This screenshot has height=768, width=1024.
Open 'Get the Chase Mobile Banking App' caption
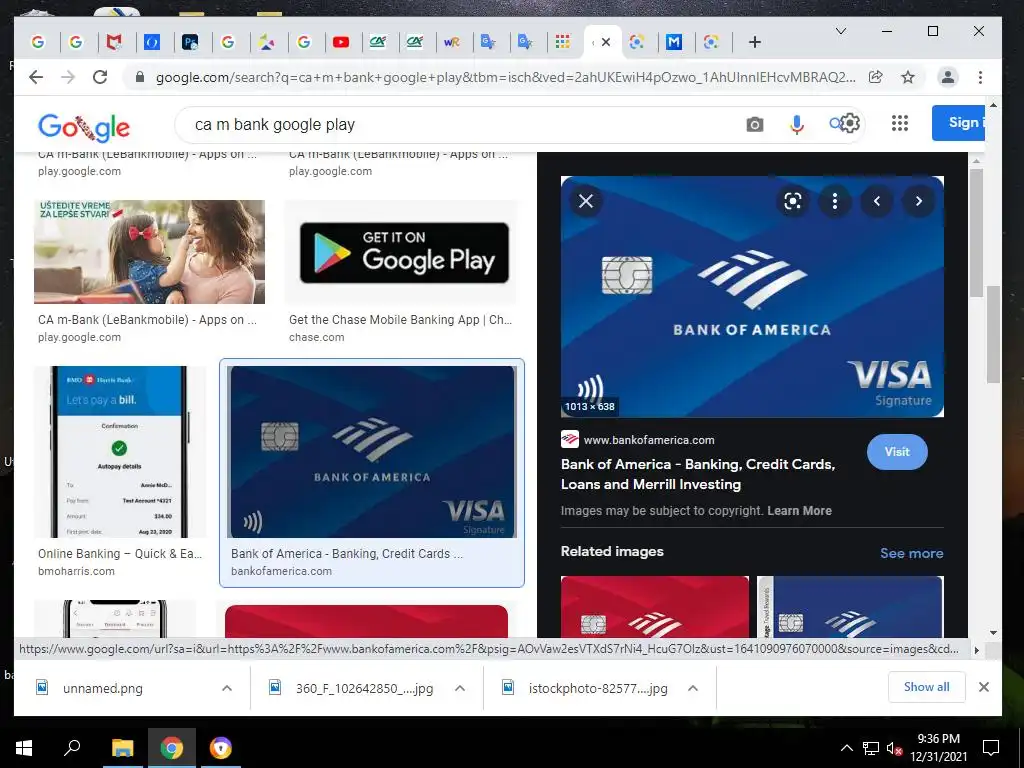(400, 319)
